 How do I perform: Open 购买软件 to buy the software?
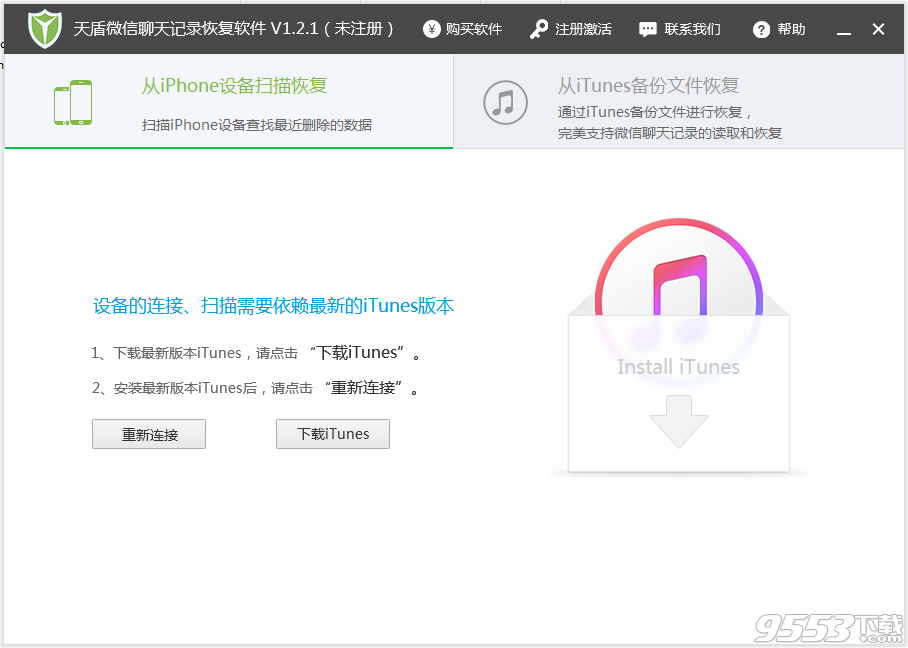point(474,29)
